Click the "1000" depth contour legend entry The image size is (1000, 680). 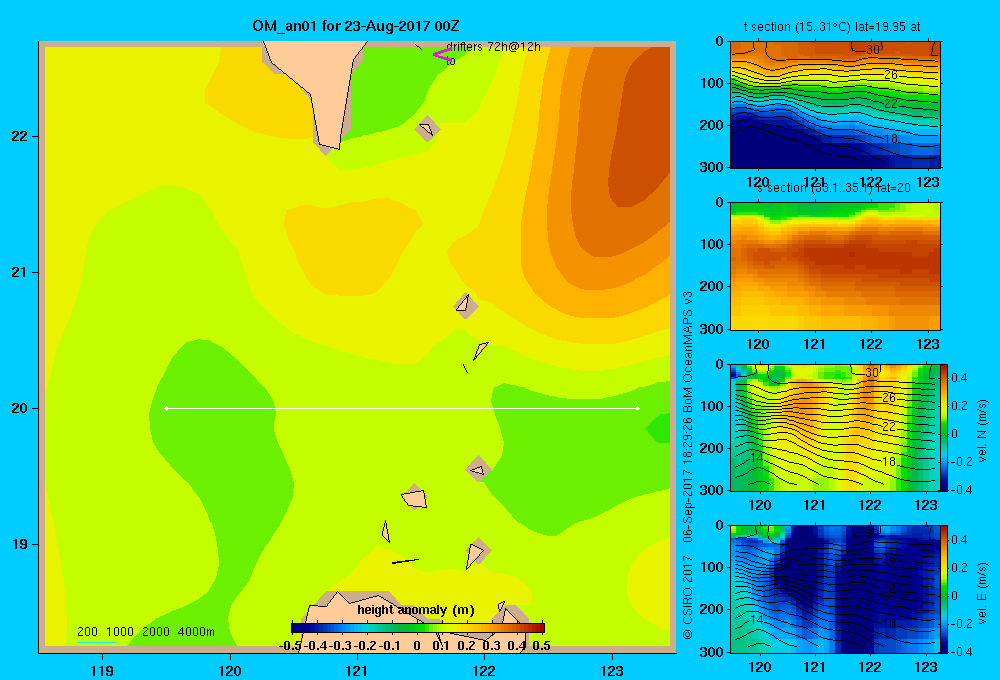tap(119, 632)
